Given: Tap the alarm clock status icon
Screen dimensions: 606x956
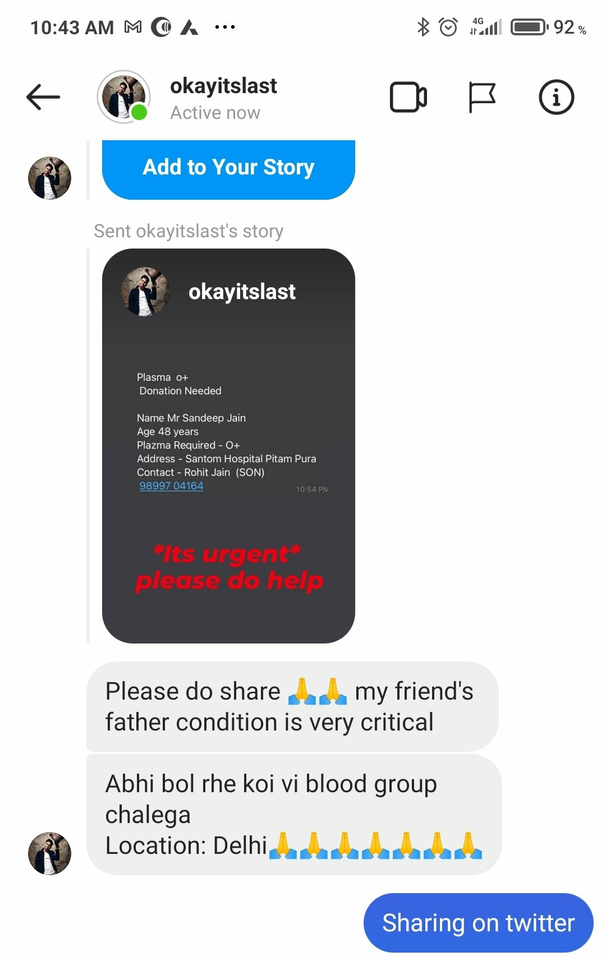Looking at the screenshot, I should pos(448,27).
